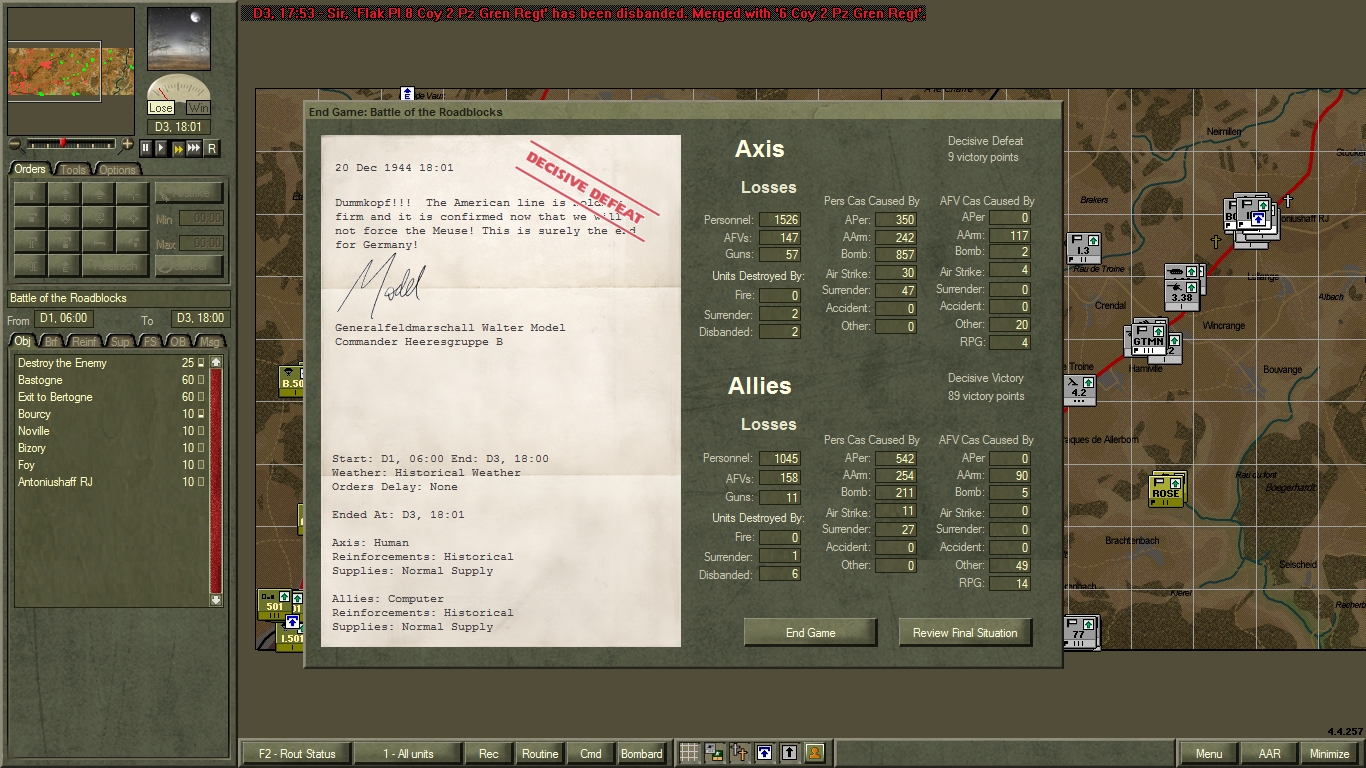
Task: Switch to the OB order of battle tab
Action: pyautogui.click(x=178, y=342)
